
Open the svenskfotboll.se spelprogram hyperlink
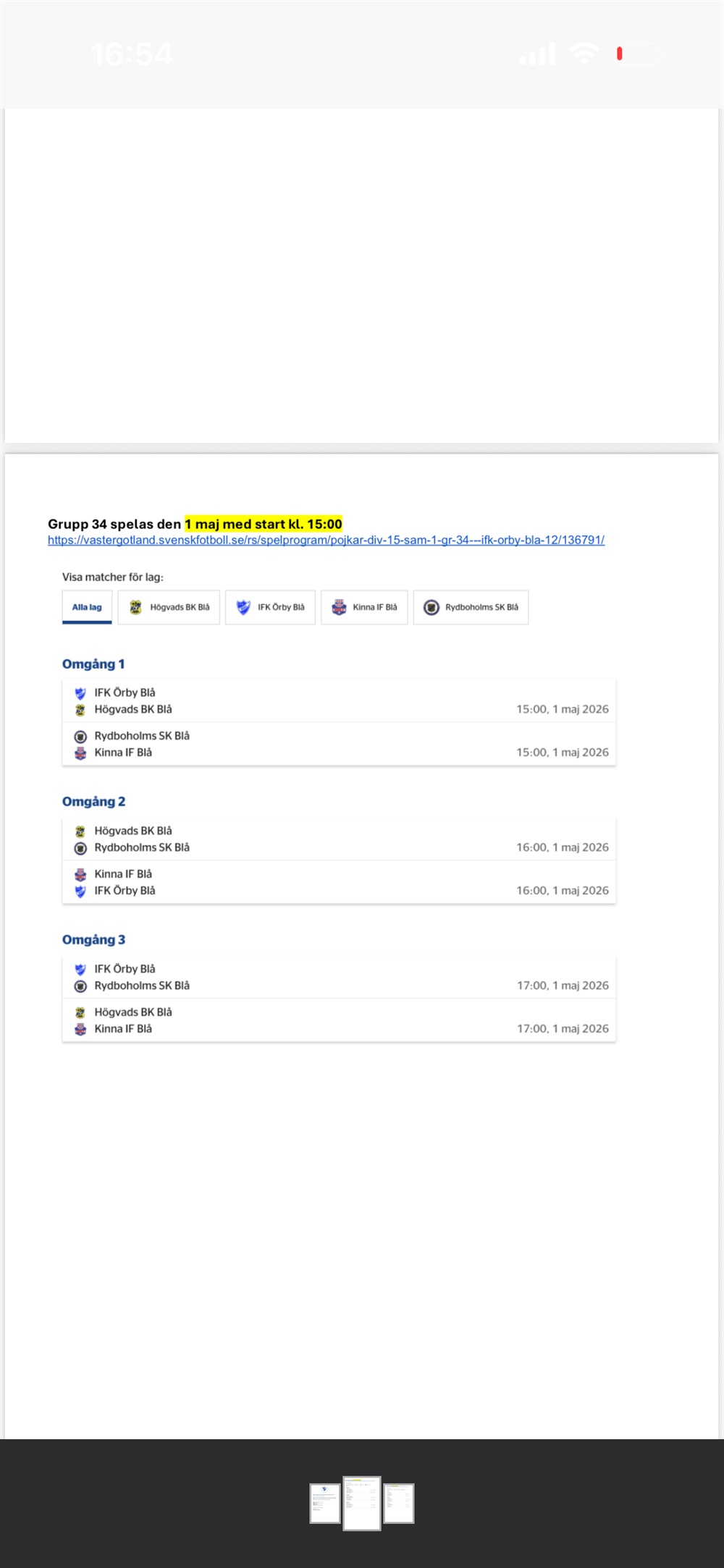326,540
